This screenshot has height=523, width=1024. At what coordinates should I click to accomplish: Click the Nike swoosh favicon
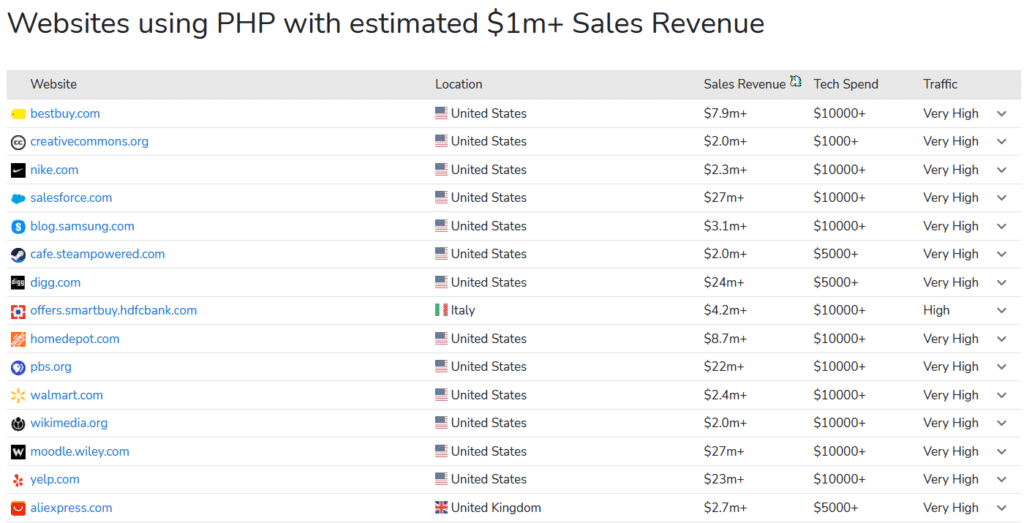point(18,170)
